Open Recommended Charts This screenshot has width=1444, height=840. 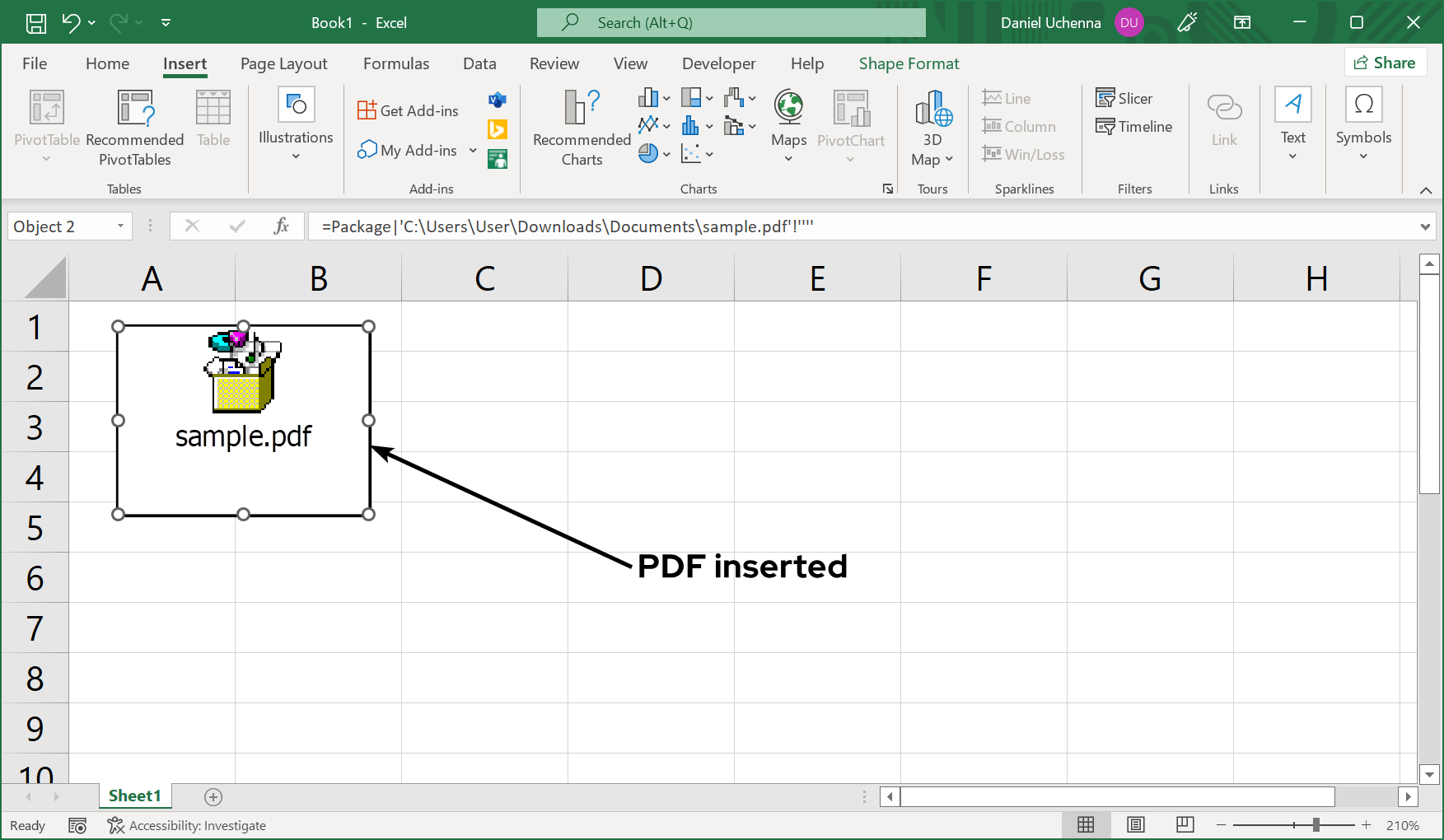(x=580, y=128)
